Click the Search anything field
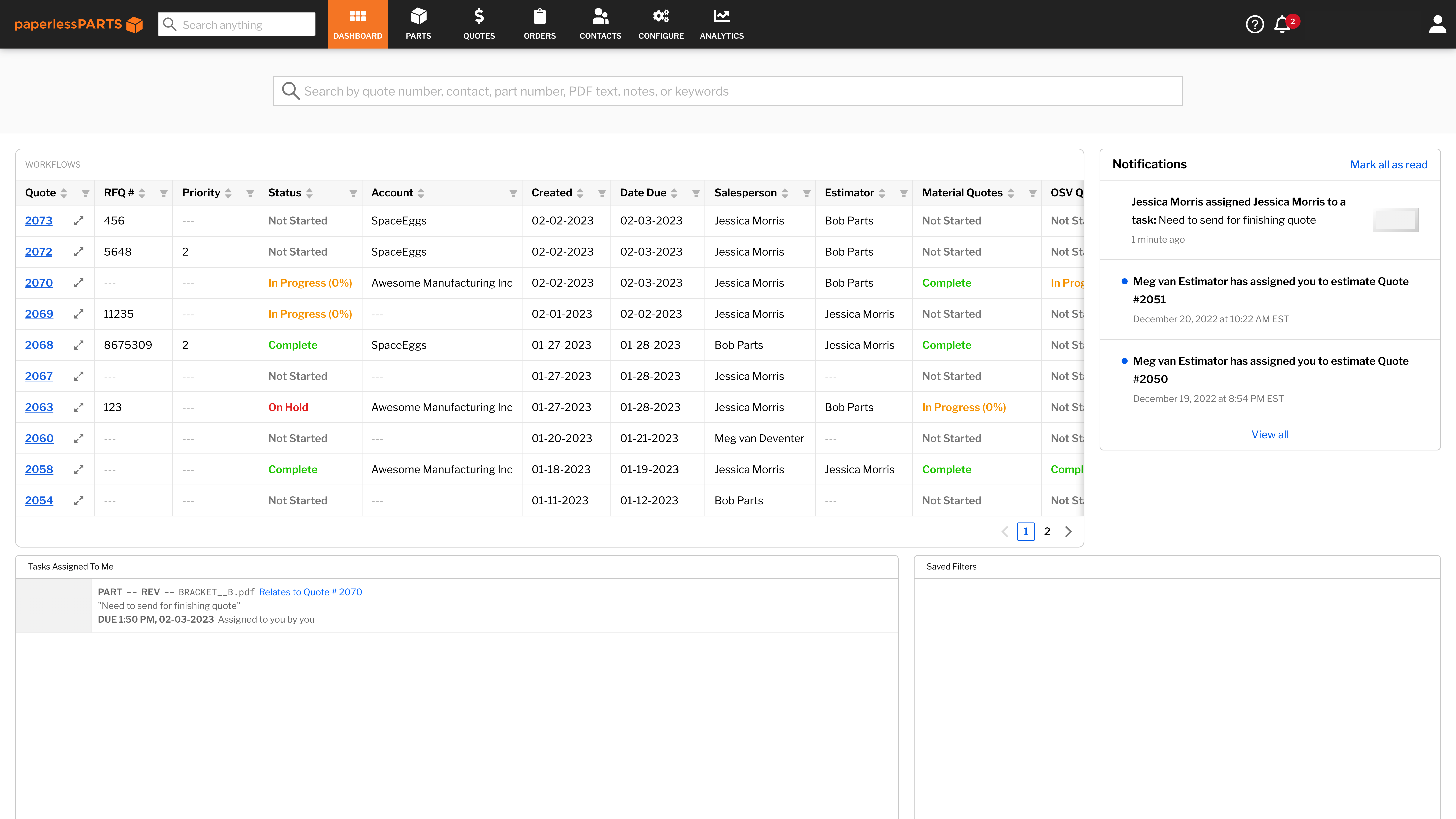 coord(236,24)
